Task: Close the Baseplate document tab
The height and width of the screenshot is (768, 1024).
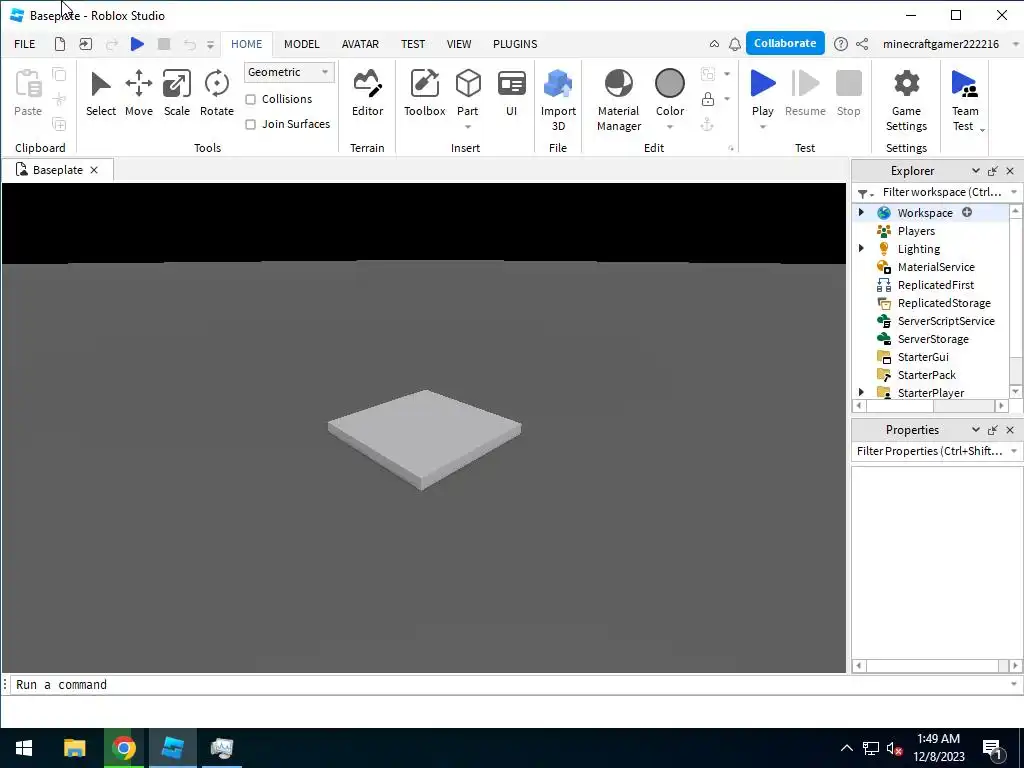Action: coord(94,170)
